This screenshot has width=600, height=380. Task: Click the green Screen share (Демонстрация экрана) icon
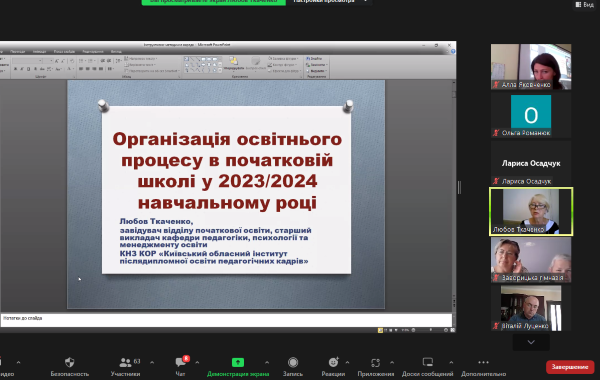click(238, 362)
